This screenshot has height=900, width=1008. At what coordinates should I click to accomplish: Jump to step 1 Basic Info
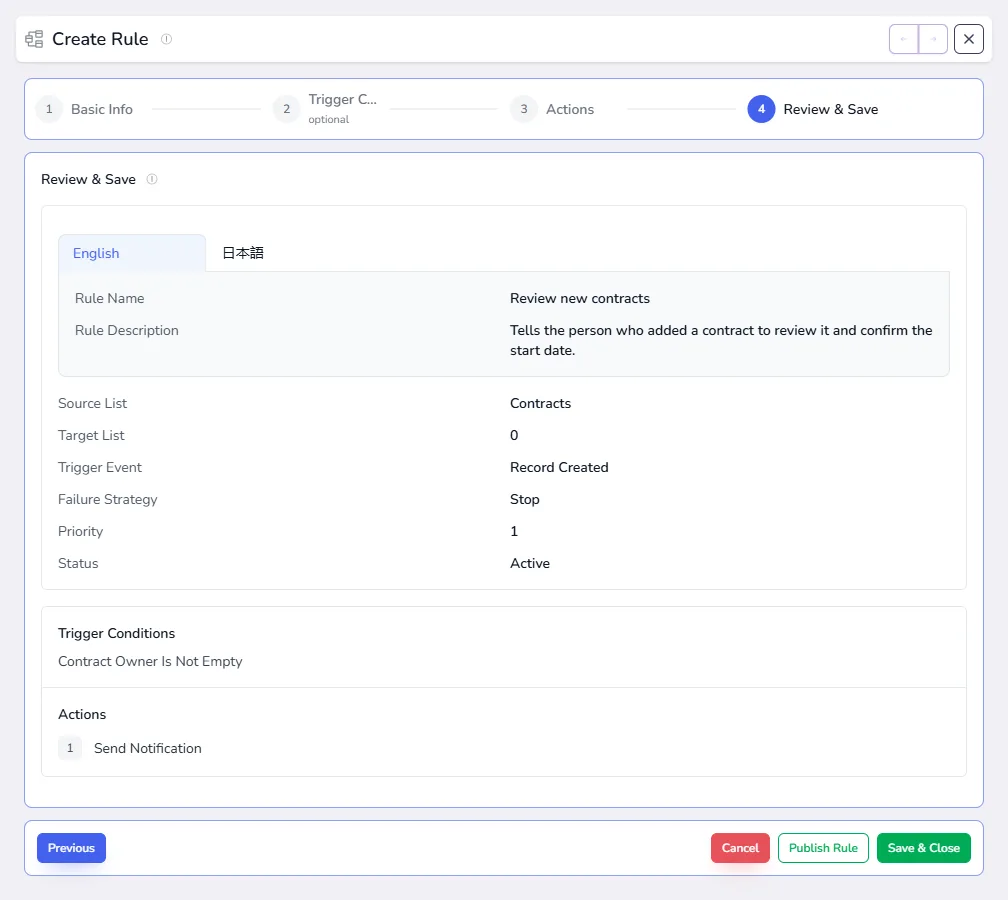(85, 109)
